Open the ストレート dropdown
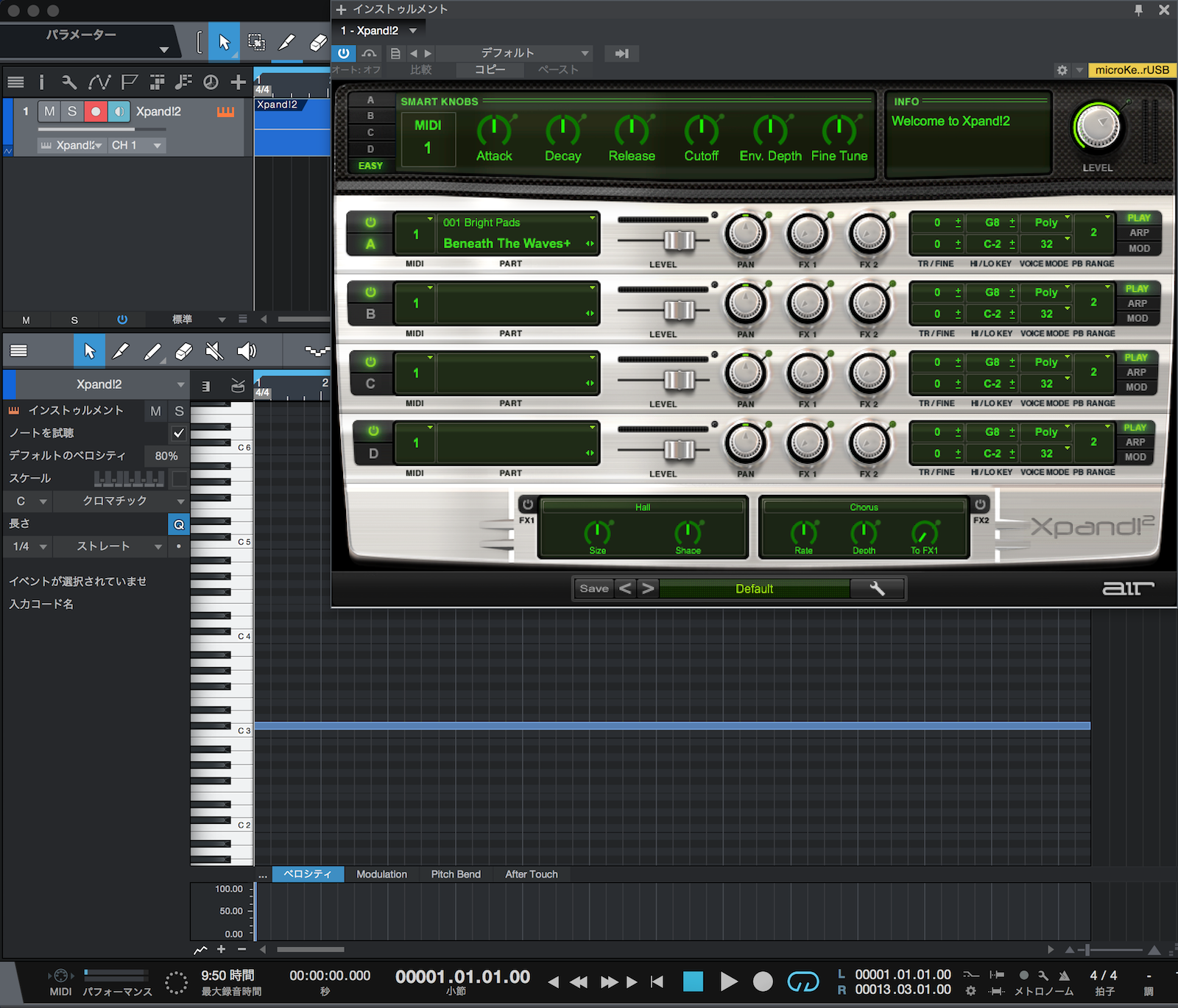The width and height of the screenshot is (1178, 1008). pyautogui.click(x=110, y=546)
